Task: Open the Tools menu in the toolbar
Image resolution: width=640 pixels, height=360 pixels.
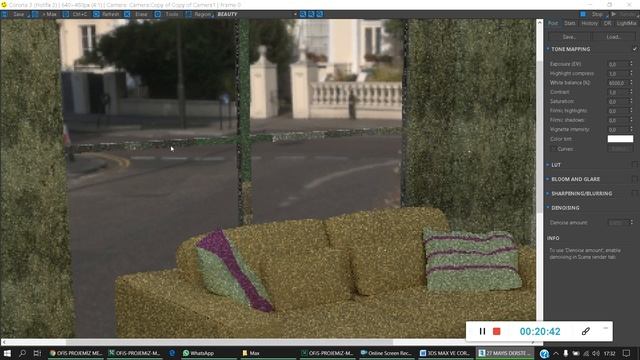Action: pos(168,14)
